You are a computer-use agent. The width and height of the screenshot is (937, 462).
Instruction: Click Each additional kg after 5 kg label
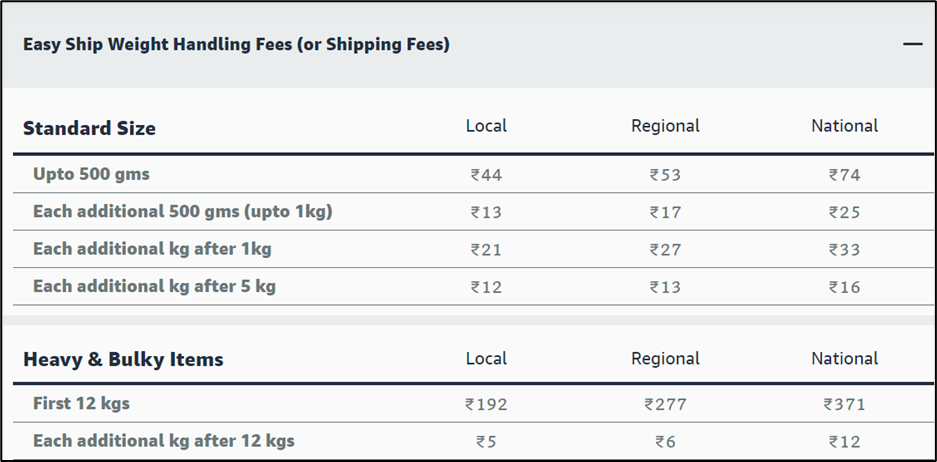154,286
